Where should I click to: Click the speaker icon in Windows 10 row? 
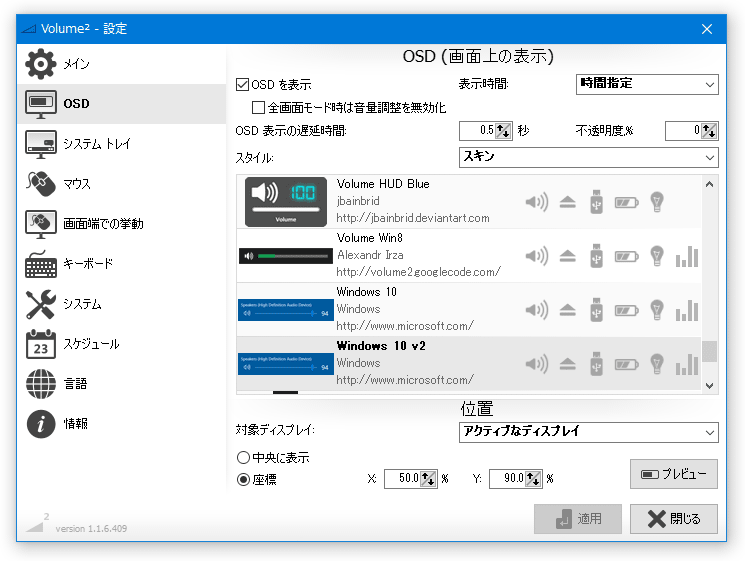(537, 311)
